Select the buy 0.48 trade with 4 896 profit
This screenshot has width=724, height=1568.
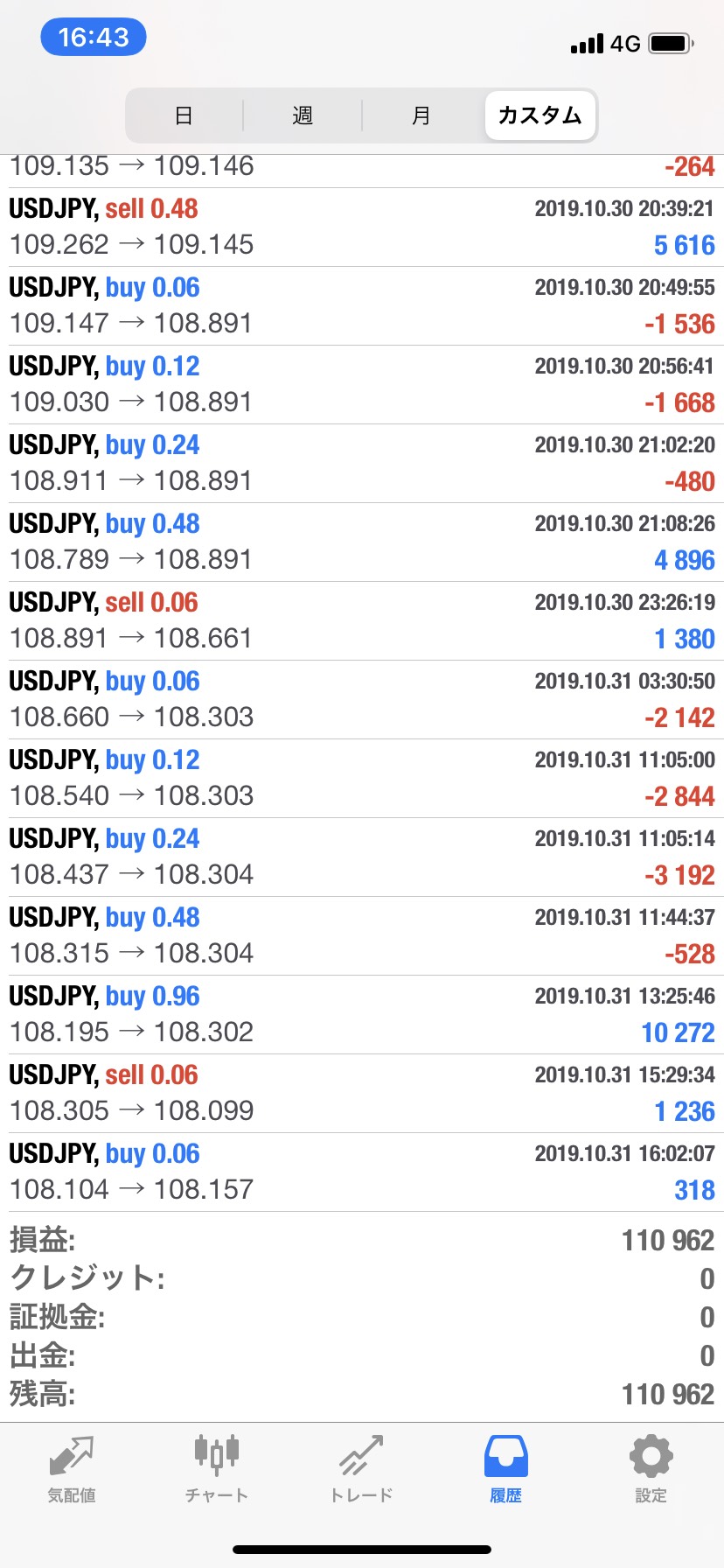pos(362,542)
